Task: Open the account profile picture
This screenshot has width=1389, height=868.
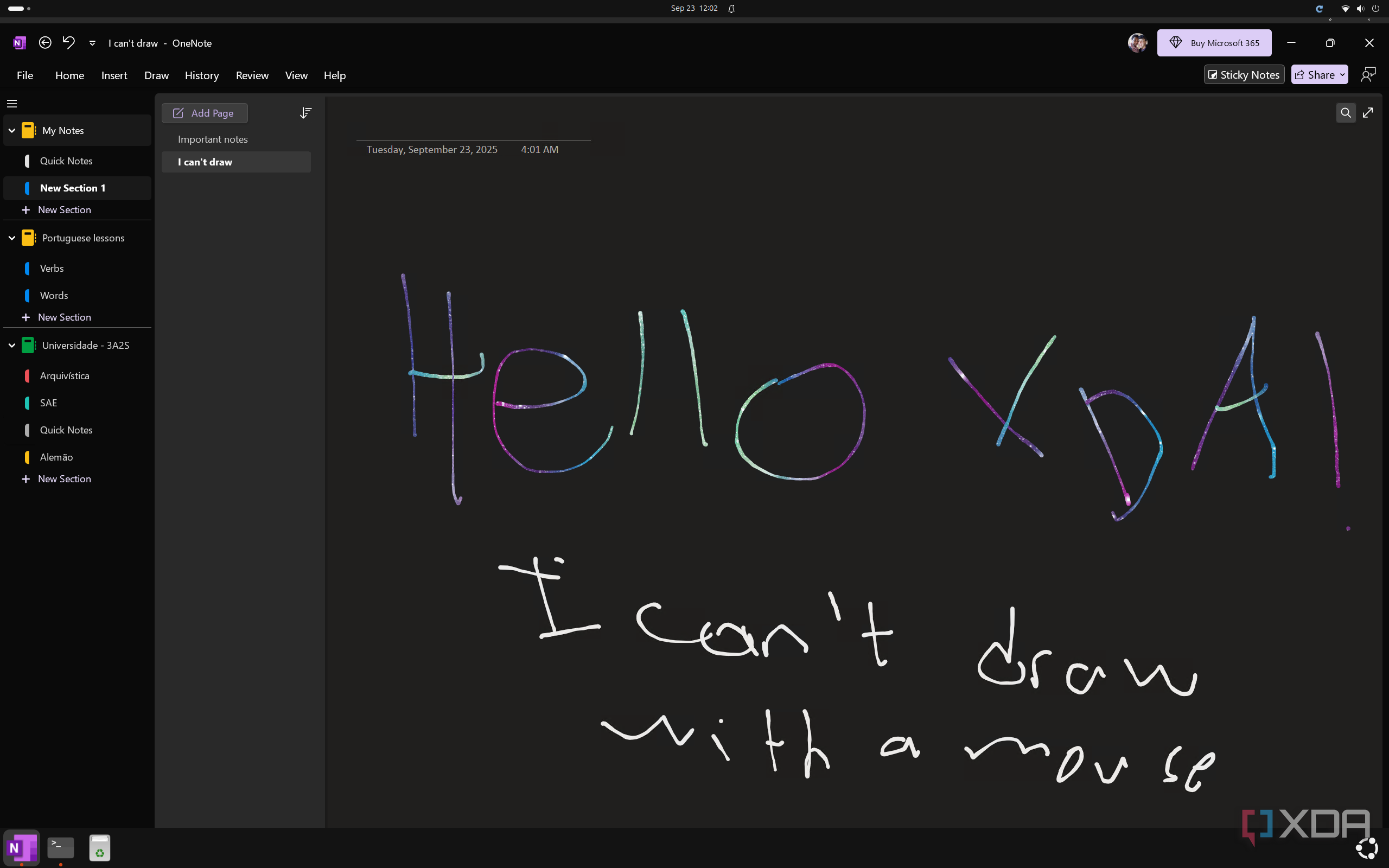Action: coord(1137,42)
